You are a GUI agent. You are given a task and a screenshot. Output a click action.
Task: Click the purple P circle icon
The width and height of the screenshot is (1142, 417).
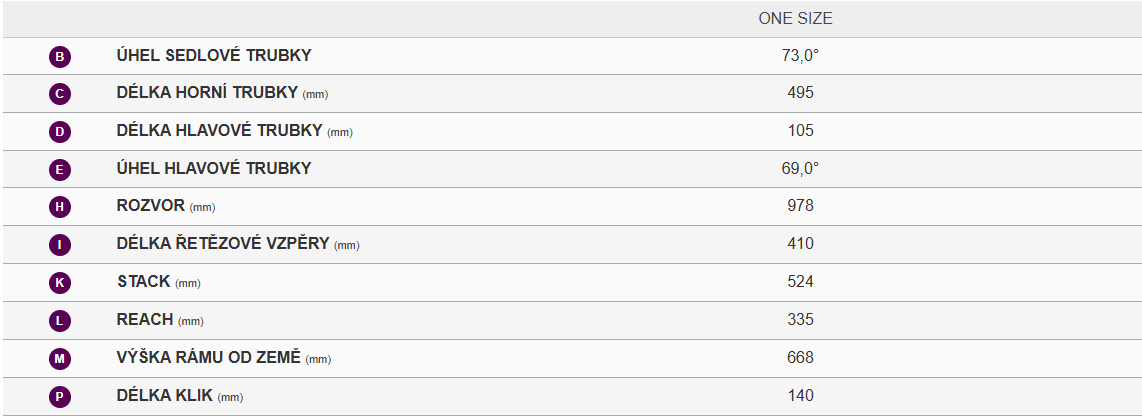(60, 397)
